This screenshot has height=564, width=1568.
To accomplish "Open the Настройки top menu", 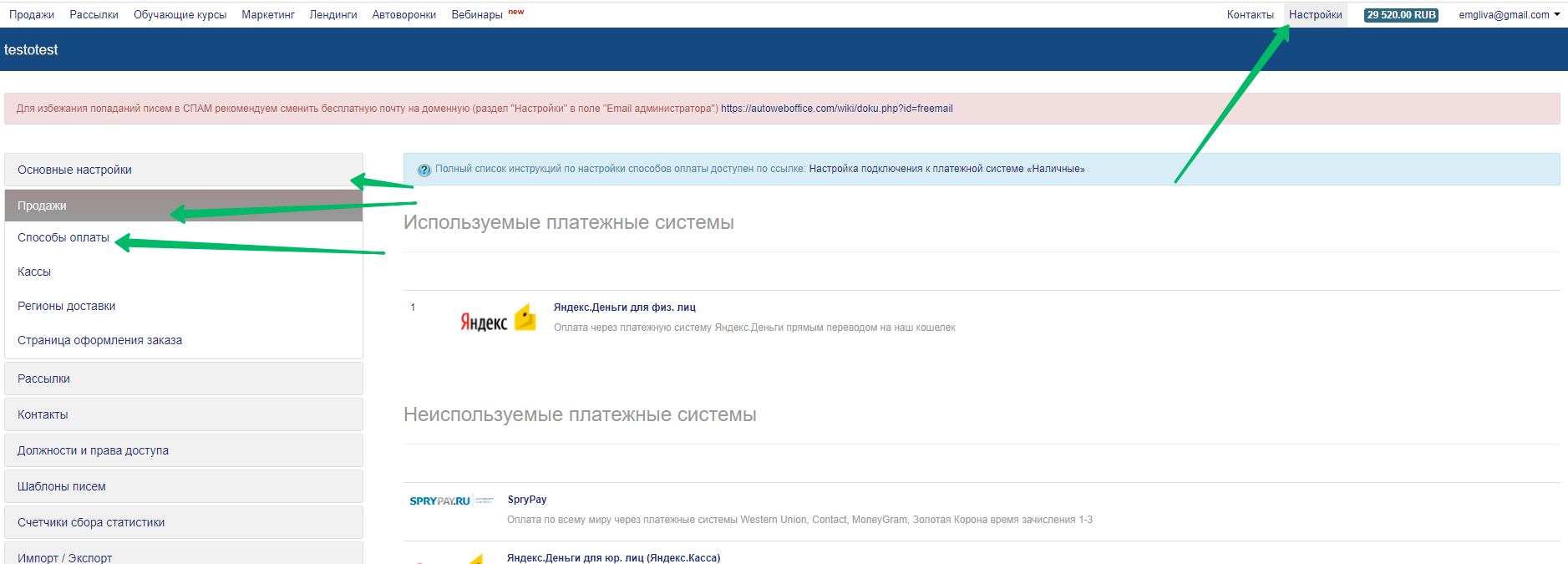I will pos(1315,15).
